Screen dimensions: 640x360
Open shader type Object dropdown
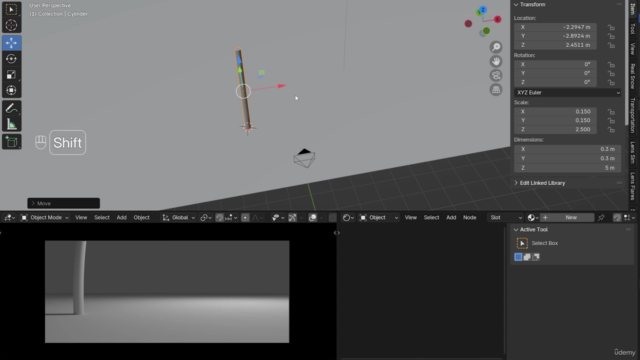tap(378, 218)
